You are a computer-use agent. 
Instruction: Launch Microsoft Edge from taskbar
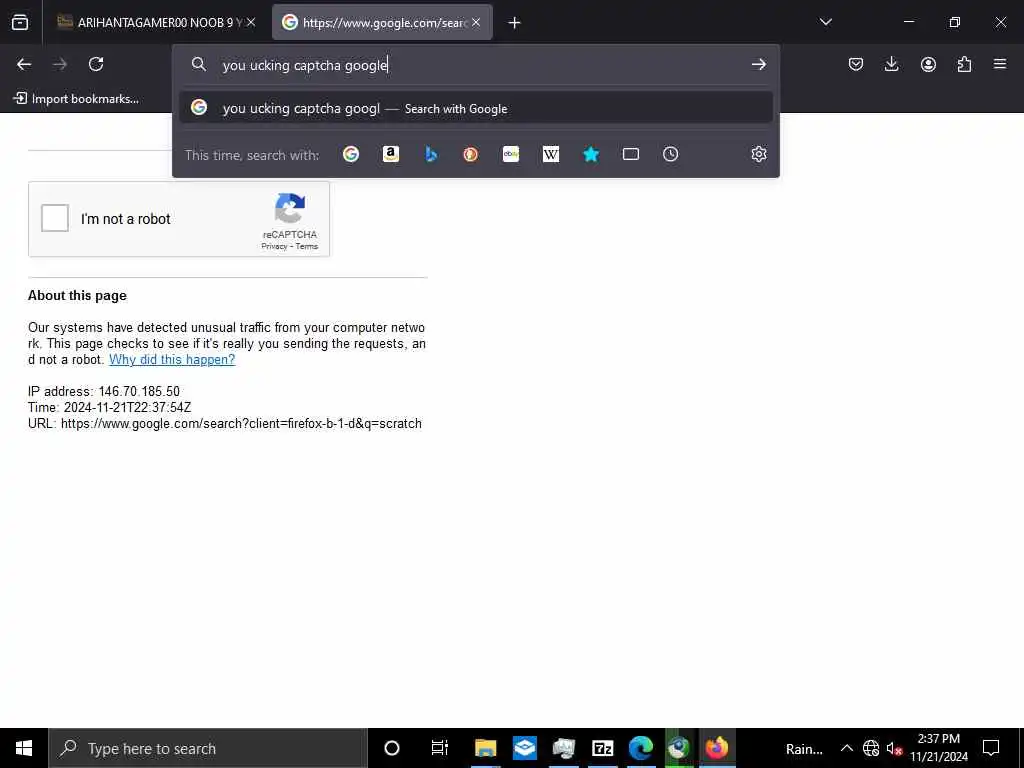tap(641, 748)
